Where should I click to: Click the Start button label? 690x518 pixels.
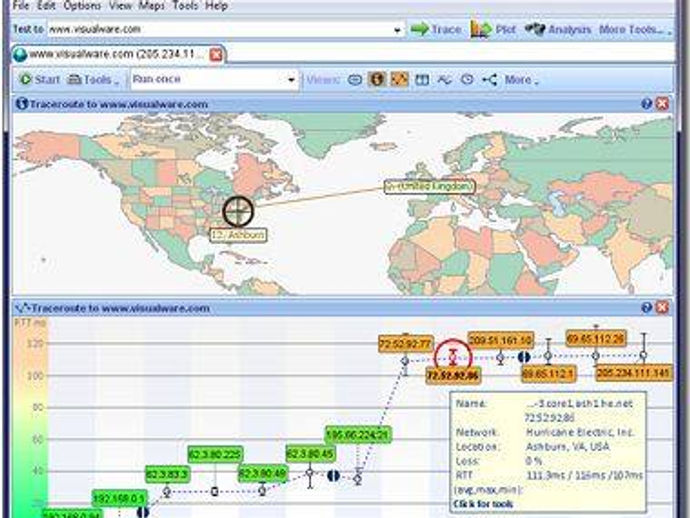pos(47,80)
